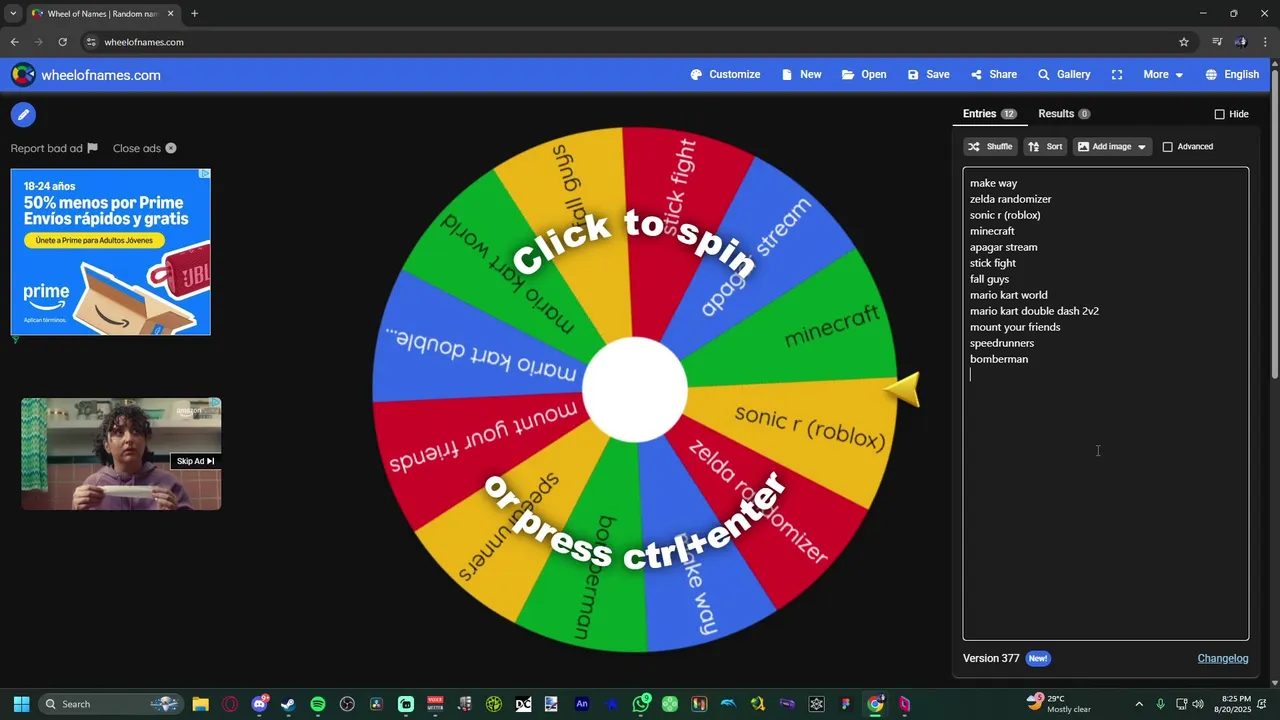Viewport: 1280px width, 720px height.
Task: Open Customize palette option
Action: click(x=725, y=75)
